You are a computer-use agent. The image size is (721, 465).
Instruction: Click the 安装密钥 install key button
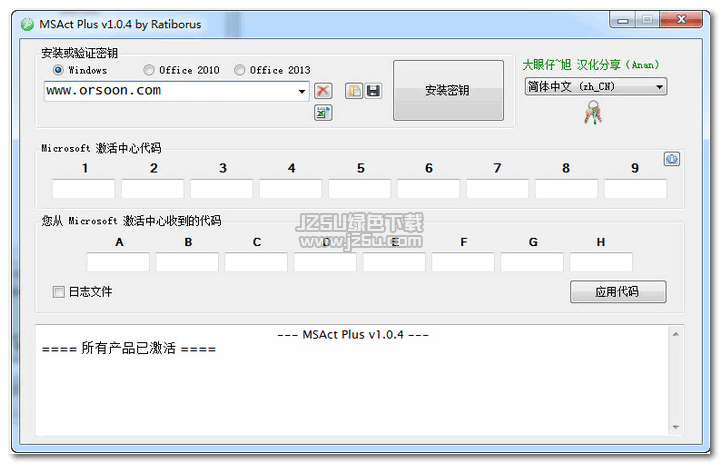[x=448, y=90]
